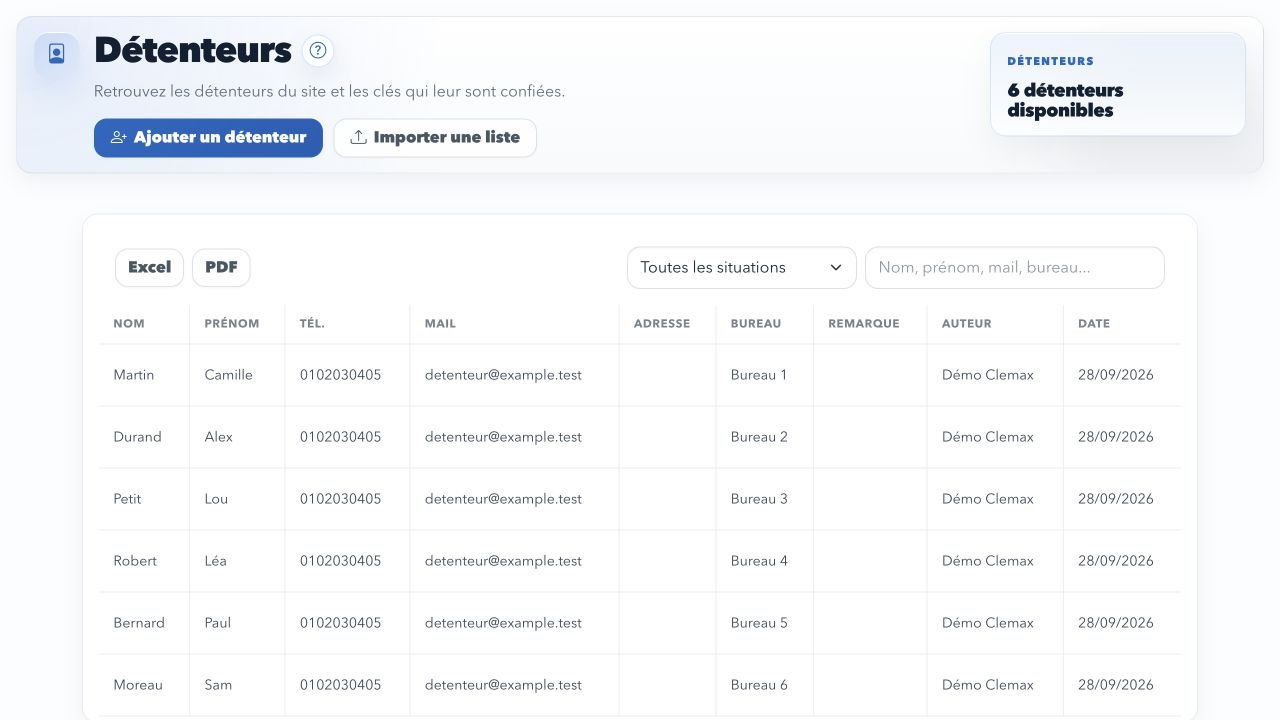Open the Toutes les situations dropdown
This screenshot has width=1280, height=720.
pyautogui.click(x=742, y=268)
